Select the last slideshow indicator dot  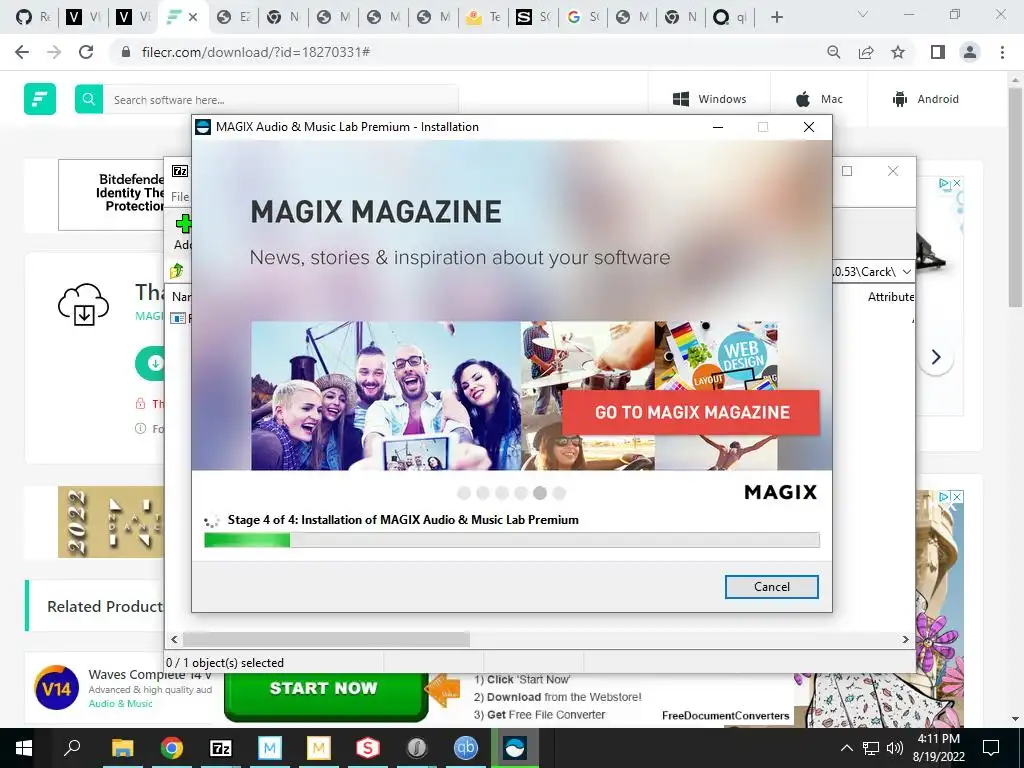(558, 493)
